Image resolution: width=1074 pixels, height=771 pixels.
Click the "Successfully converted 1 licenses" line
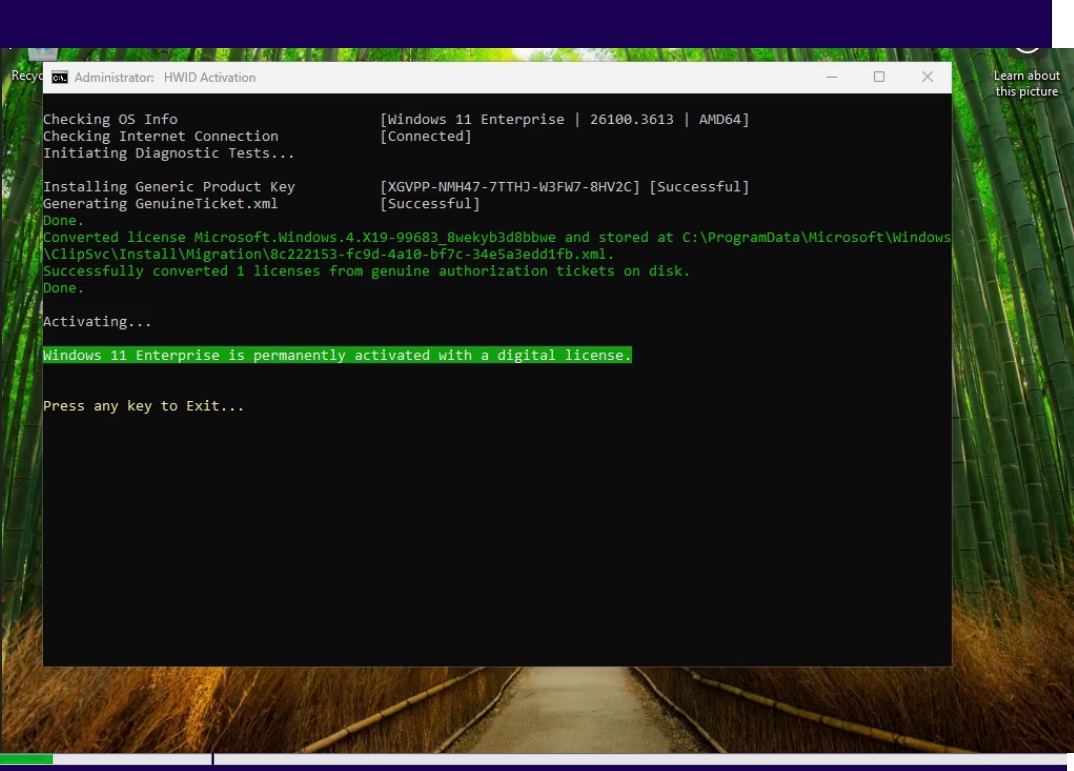coord(366,271)
